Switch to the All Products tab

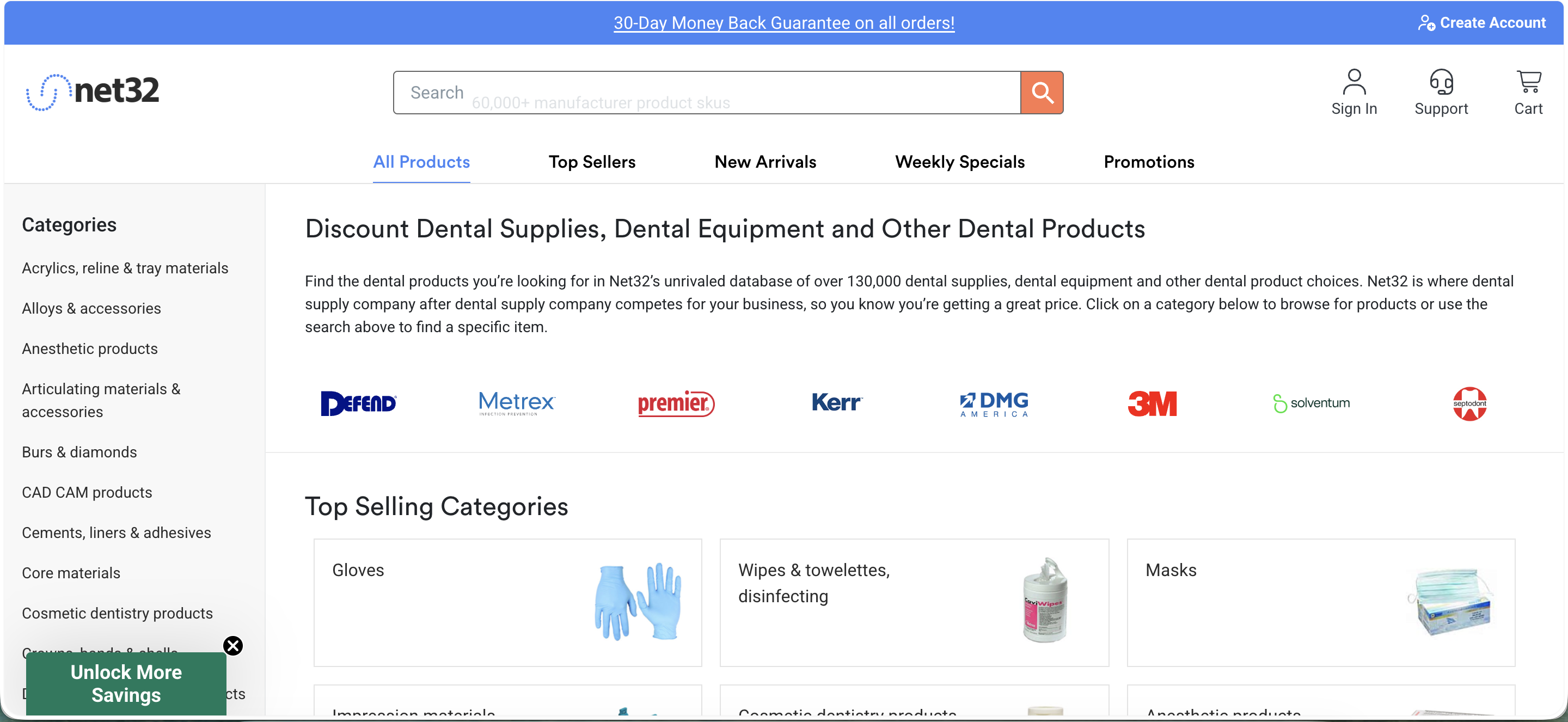[x=421, y=162]
